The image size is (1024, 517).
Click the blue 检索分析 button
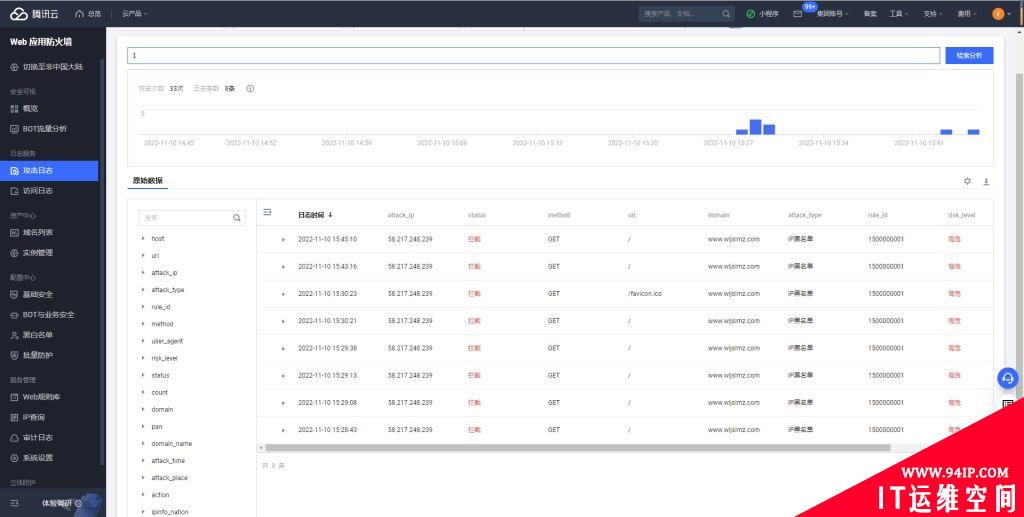[x=969, y=55]
